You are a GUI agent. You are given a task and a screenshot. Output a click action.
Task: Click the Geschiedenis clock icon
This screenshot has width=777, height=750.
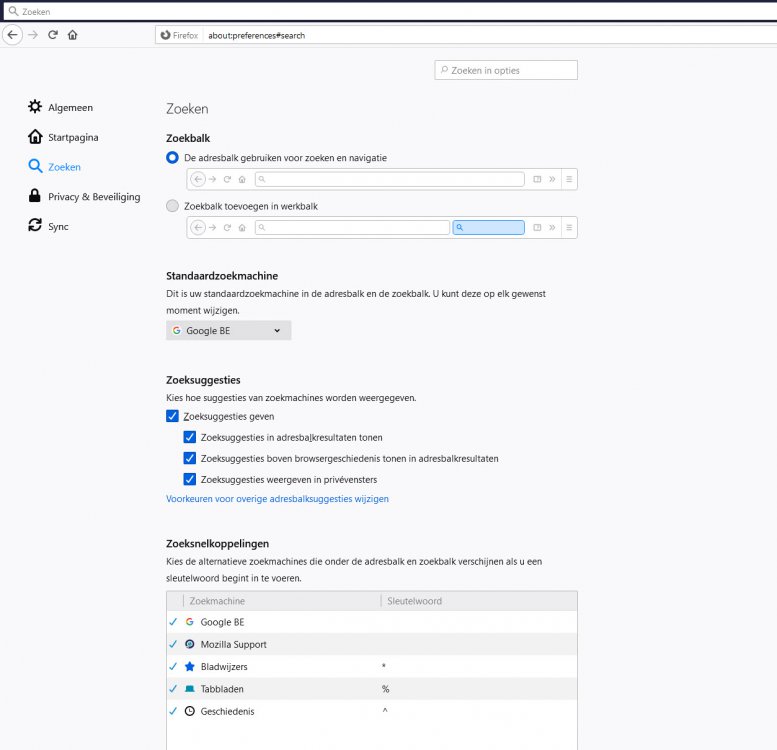(x=189, y=711)
